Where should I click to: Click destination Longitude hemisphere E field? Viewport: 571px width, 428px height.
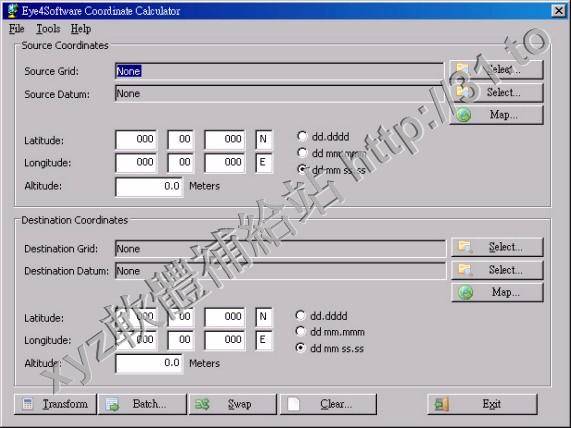pos(264,340)
